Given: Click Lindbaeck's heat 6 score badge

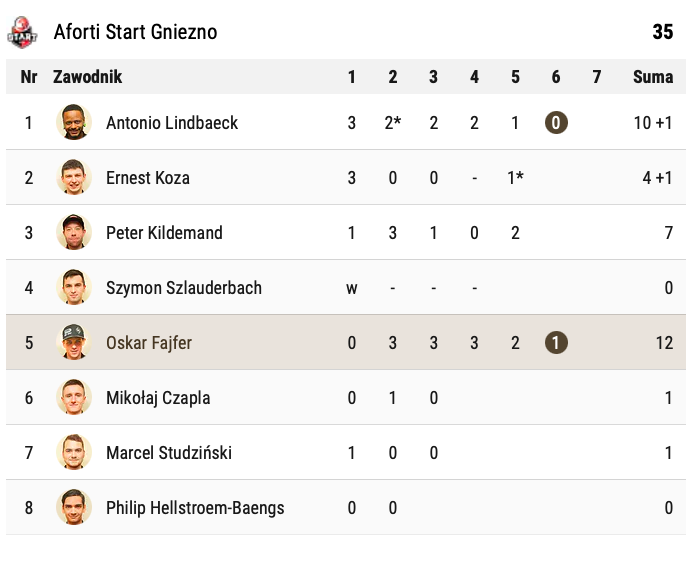Looking at the screenshot, I should click(556, 123).
